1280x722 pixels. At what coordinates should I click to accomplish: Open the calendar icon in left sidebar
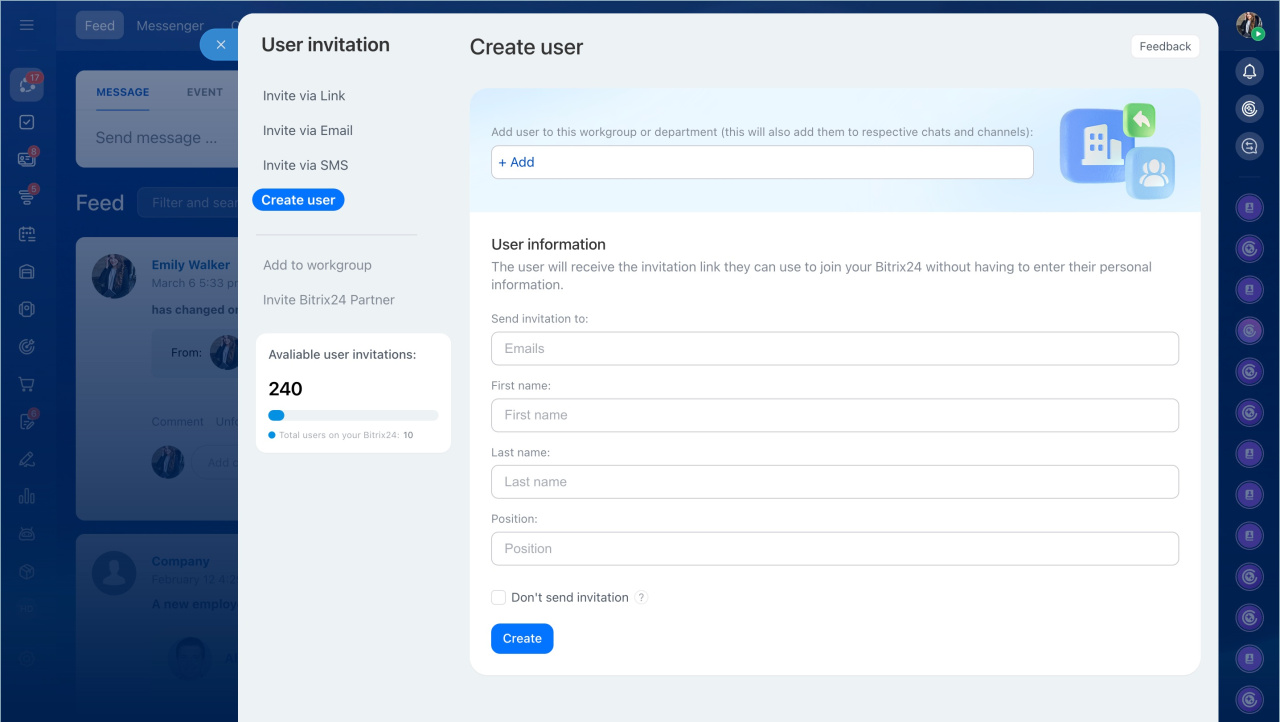(x=27, y=234)
